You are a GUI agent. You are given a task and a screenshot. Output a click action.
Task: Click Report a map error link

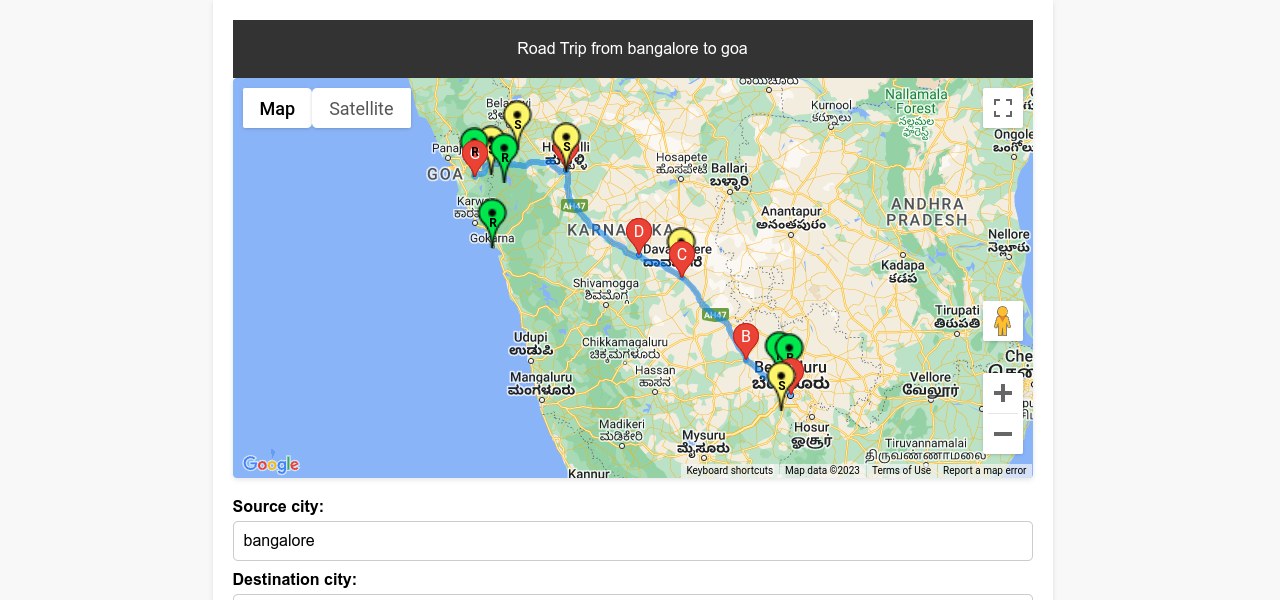pos(984,471)
